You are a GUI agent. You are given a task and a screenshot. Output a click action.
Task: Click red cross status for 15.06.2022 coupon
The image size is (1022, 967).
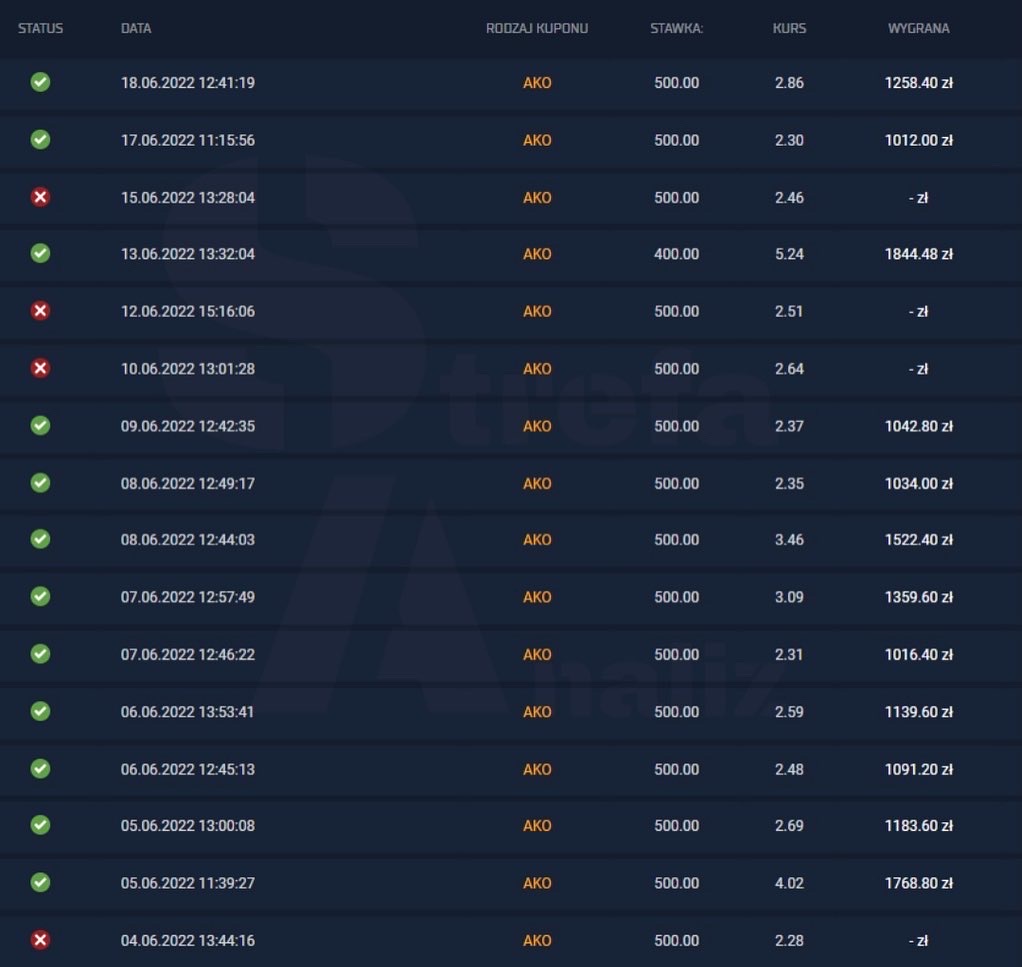40,197
